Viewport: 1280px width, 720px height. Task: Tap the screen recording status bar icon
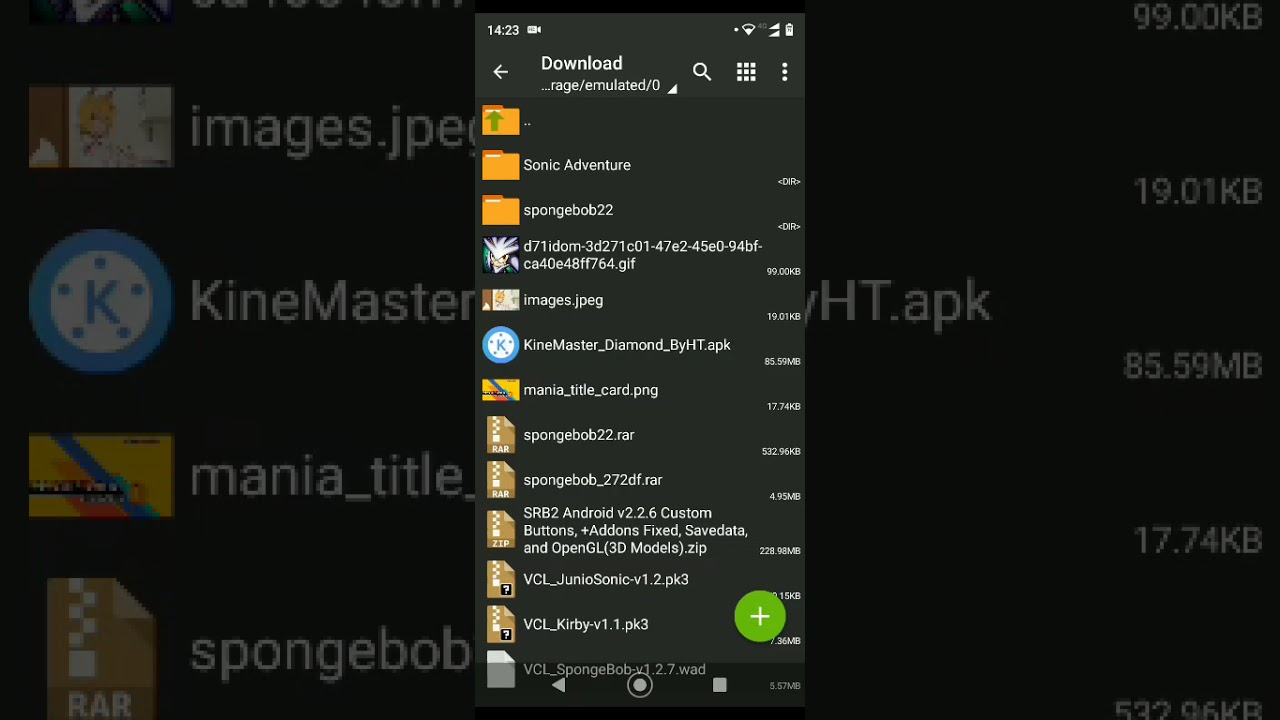click(534, 30)
